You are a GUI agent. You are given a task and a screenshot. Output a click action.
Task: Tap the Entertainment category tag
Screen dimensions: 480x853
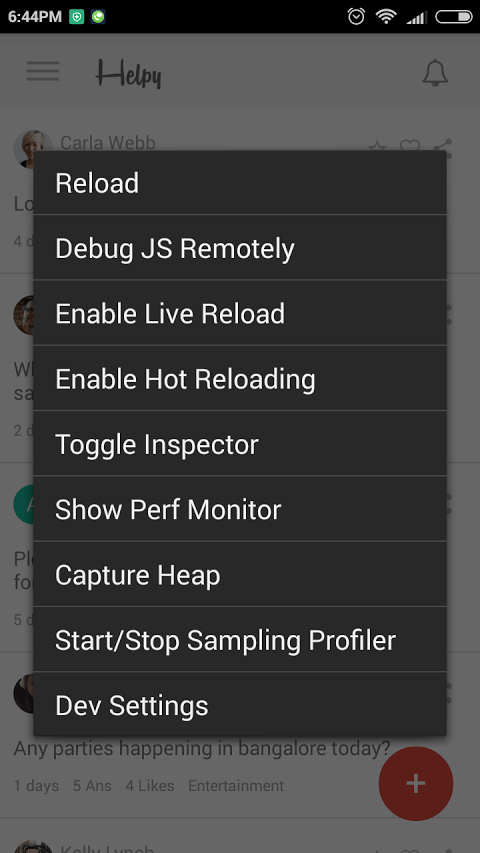236,786
